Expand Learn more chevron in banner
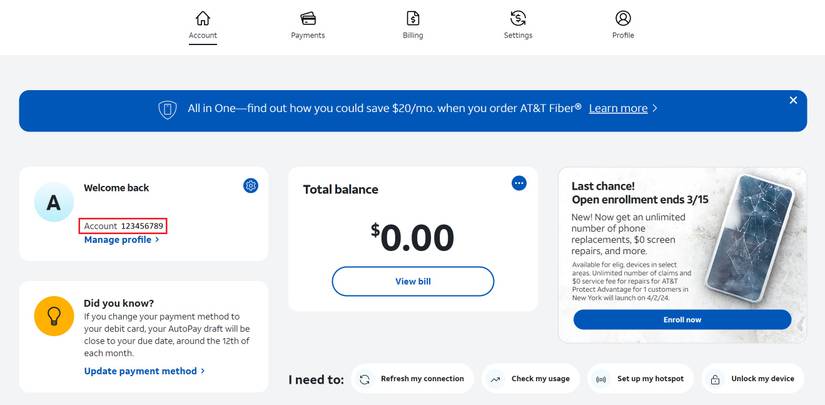Image resolution: width=825 pixels, height=405 pixels. [655, 109]
